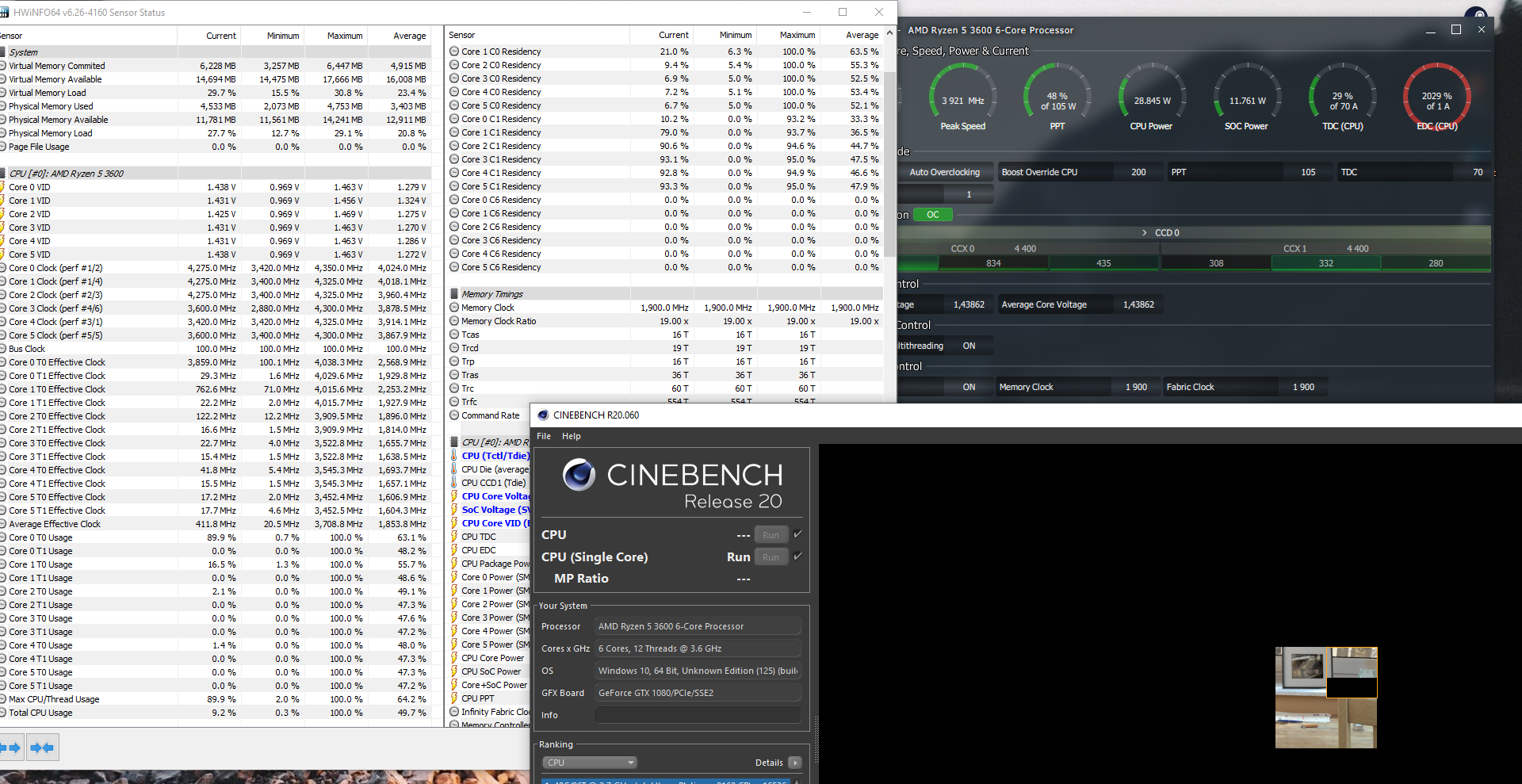Click the clock icon beside Infinity Fabric Clock
Viewport: 1522px width, 784px height.
click(x=454, y=712)
